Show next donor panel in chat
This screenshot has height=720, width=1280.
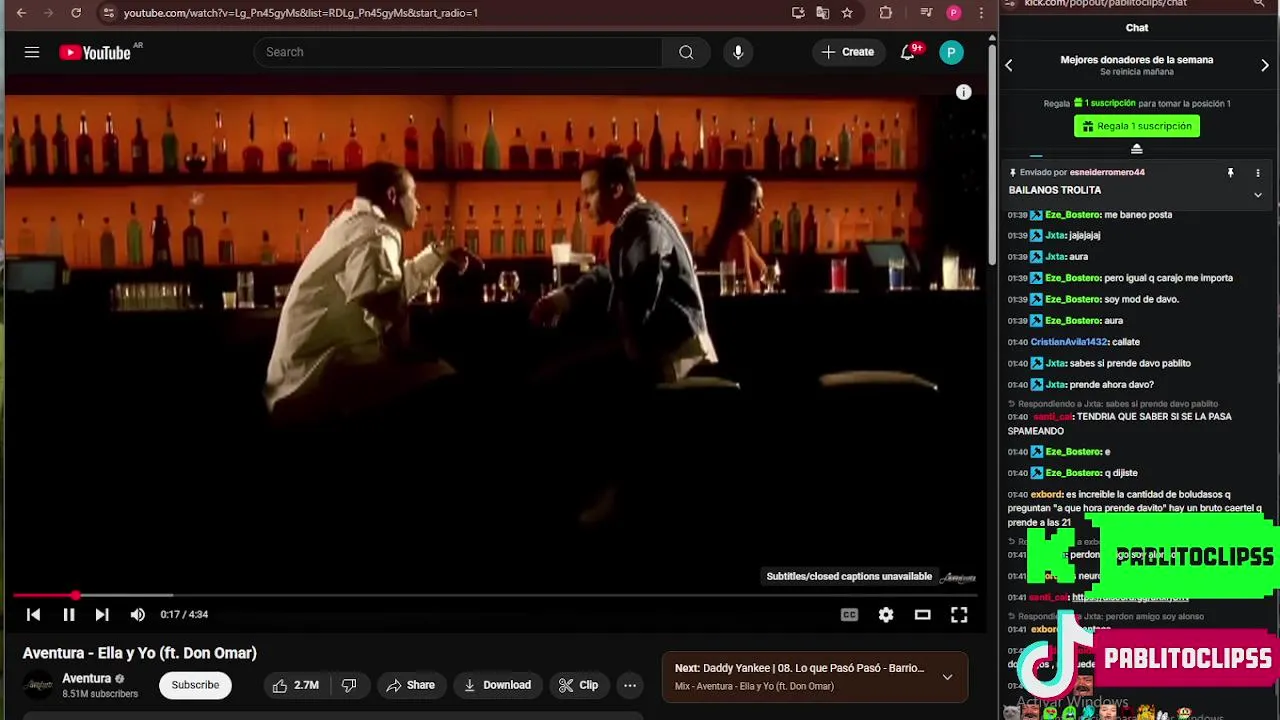1265,65
